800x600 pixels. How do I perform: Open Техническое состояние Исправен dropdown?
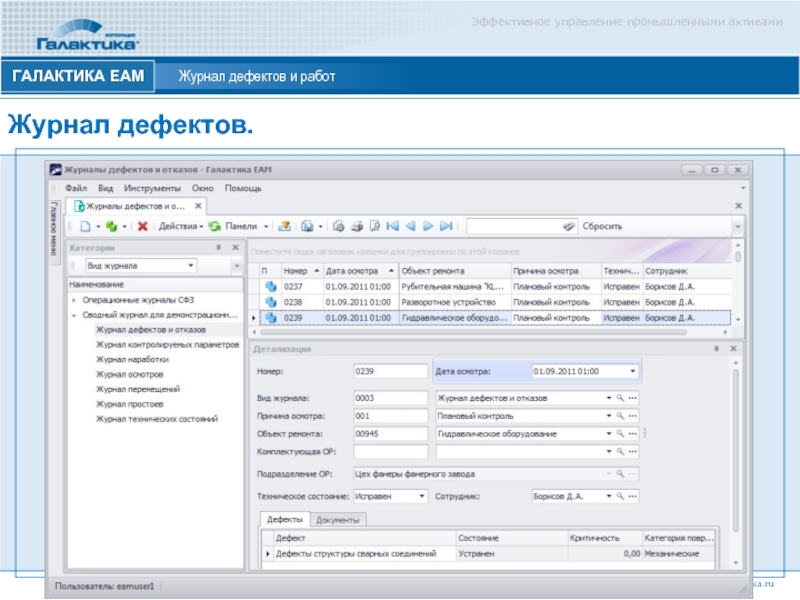point(421,495)
